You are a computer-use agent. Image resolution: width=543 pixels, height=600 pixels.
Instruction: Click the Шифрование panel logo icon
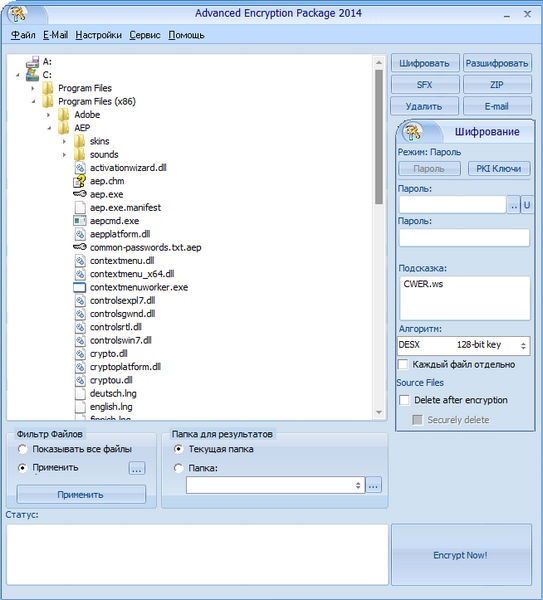point(413,132)
